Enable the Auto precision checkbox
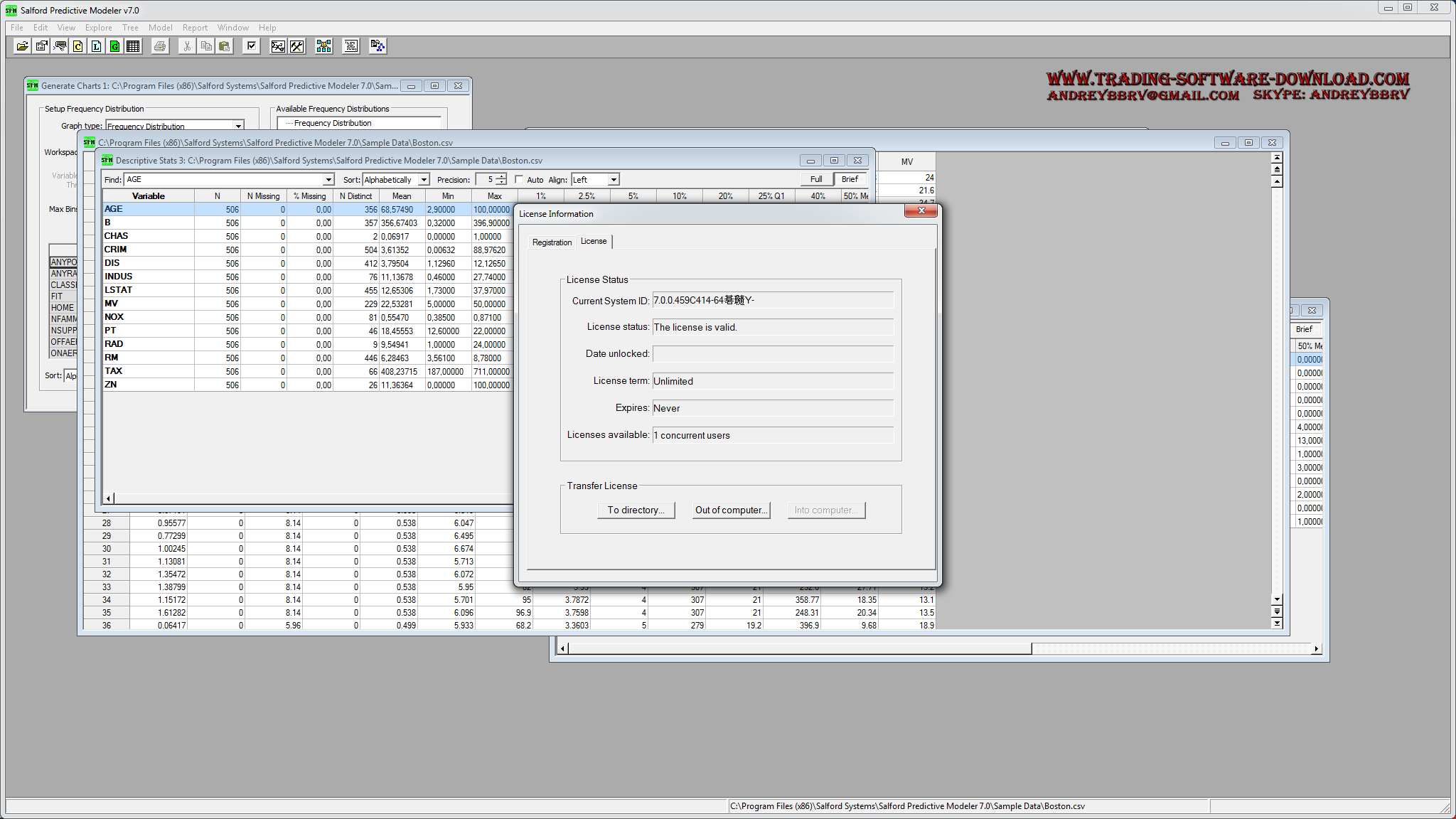The width and height of the screenshot is (1456, 819). [x=519, y=179]
